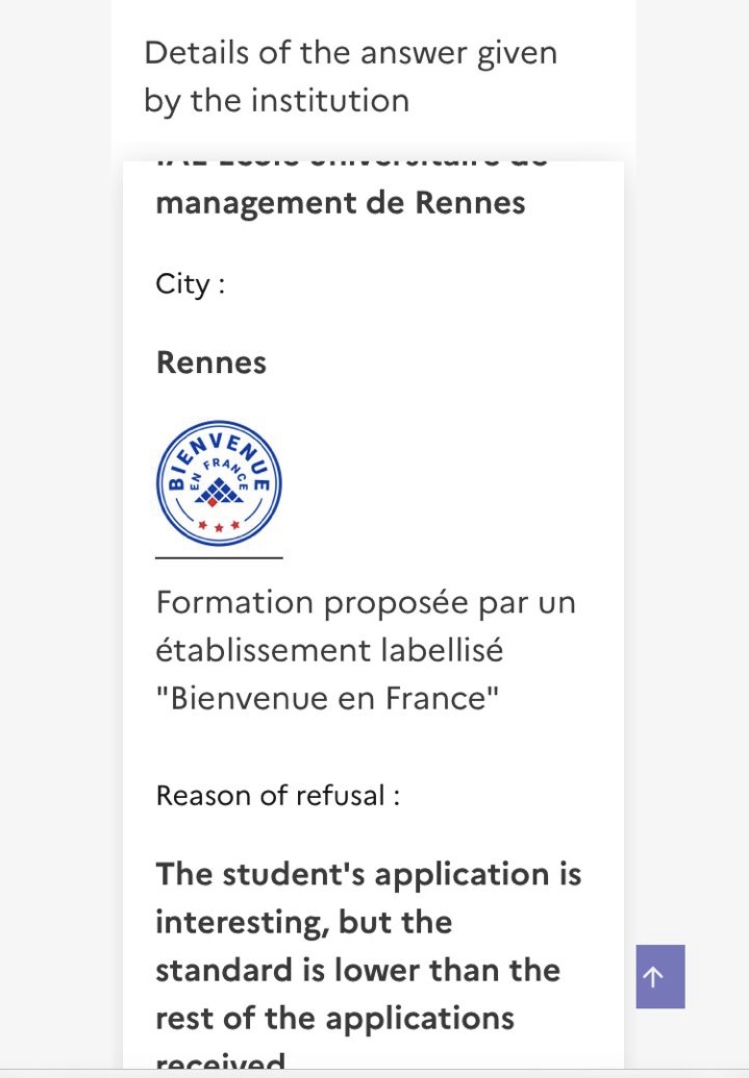
Task: Click the curved BIENVENUE lettering on the badge
Action: [219, 445]
